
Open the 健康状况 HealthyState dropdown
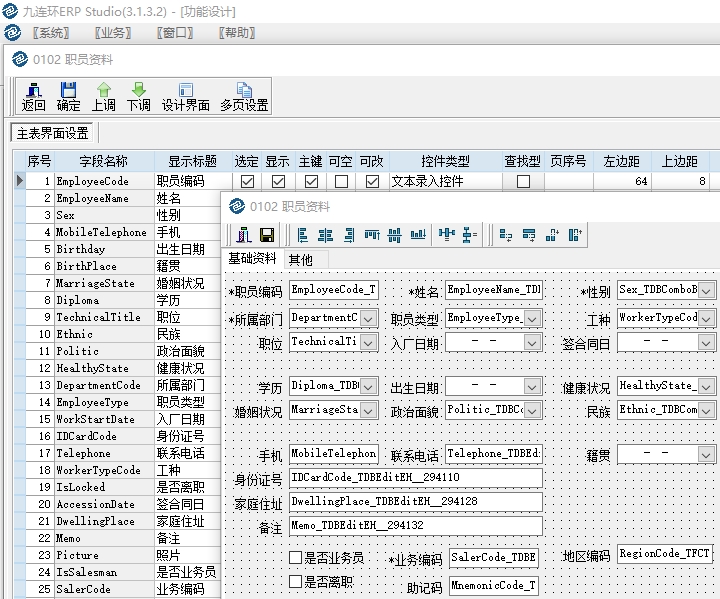(x=707, y=386)
